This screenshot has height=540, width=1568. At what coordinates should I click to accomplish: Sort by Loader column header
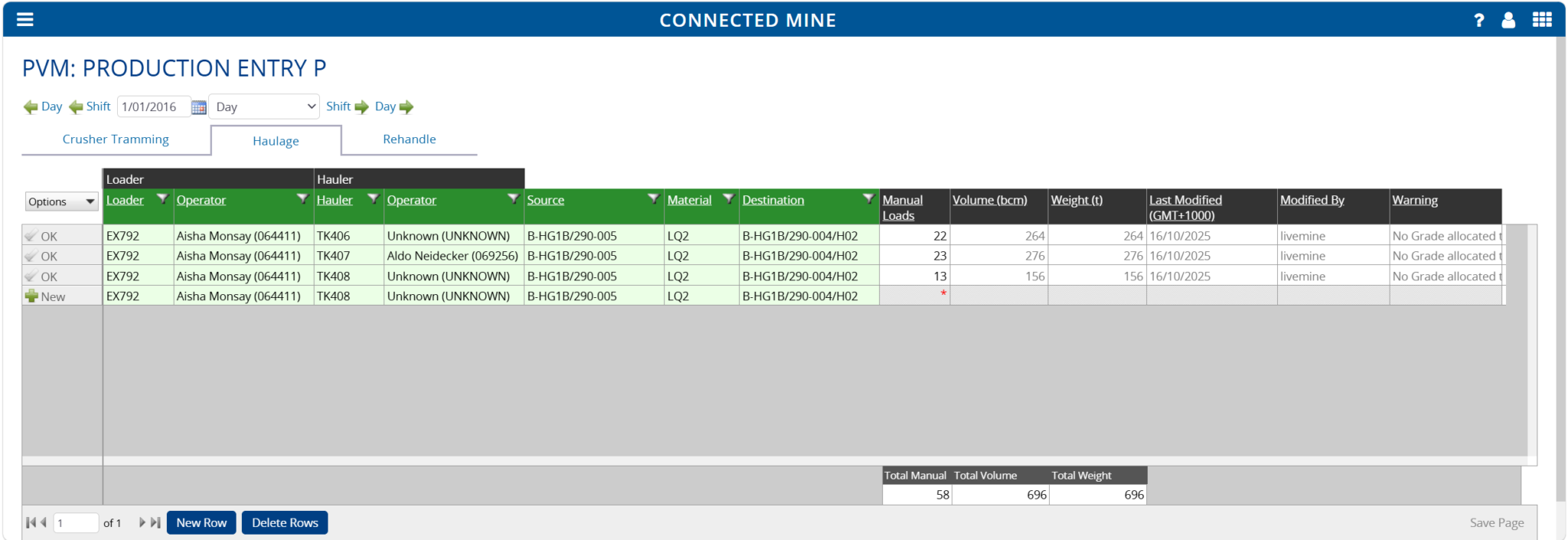[x=125, y=200]
